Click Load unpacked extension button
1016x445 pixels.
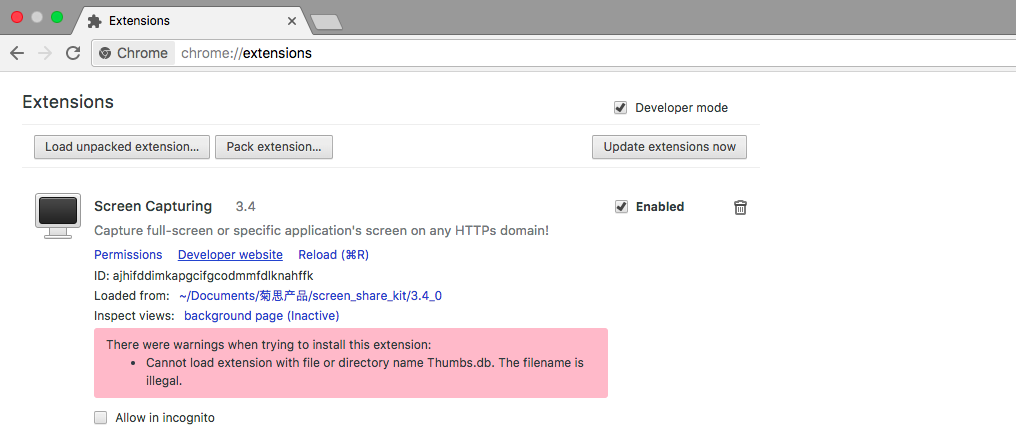(122, 147)
